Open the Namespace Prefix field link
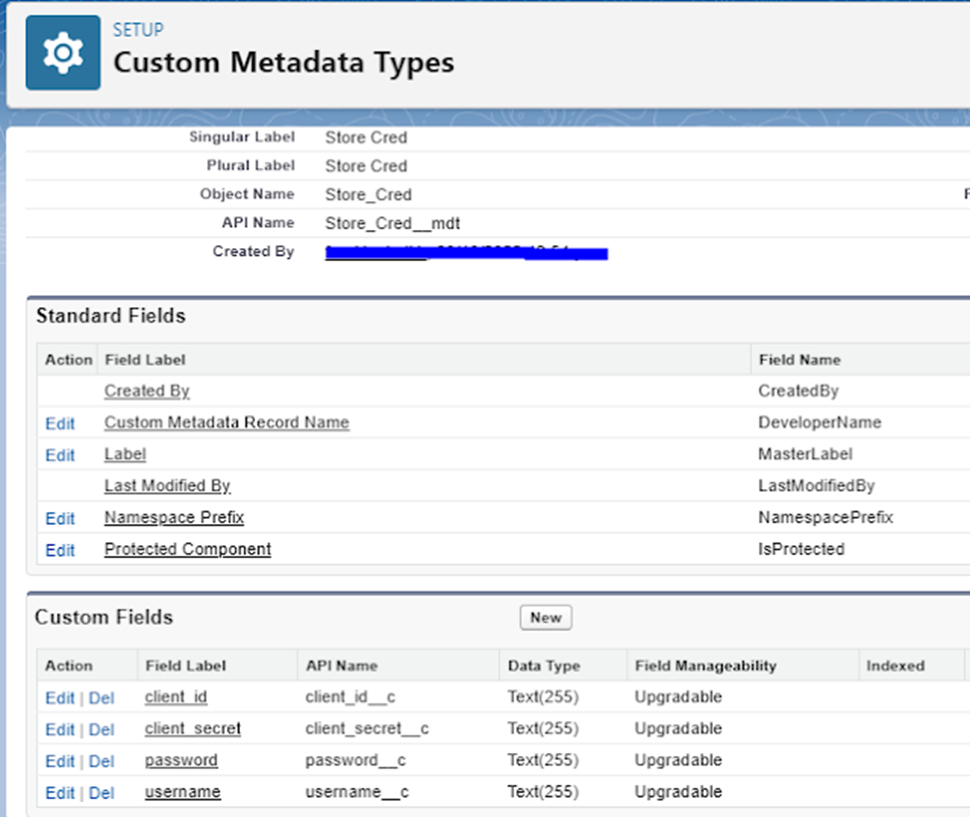This screenshot has width=970, height=817. [x=174, y=518]
